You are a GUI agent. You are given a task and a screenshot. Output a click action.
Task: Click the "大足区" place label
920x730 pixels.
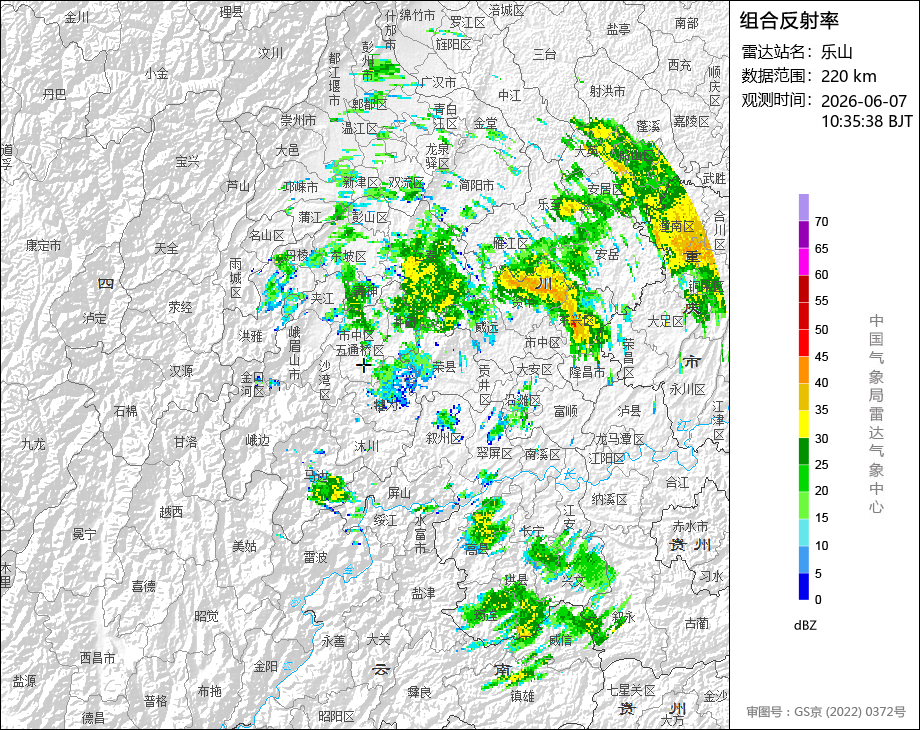[665, 321]
